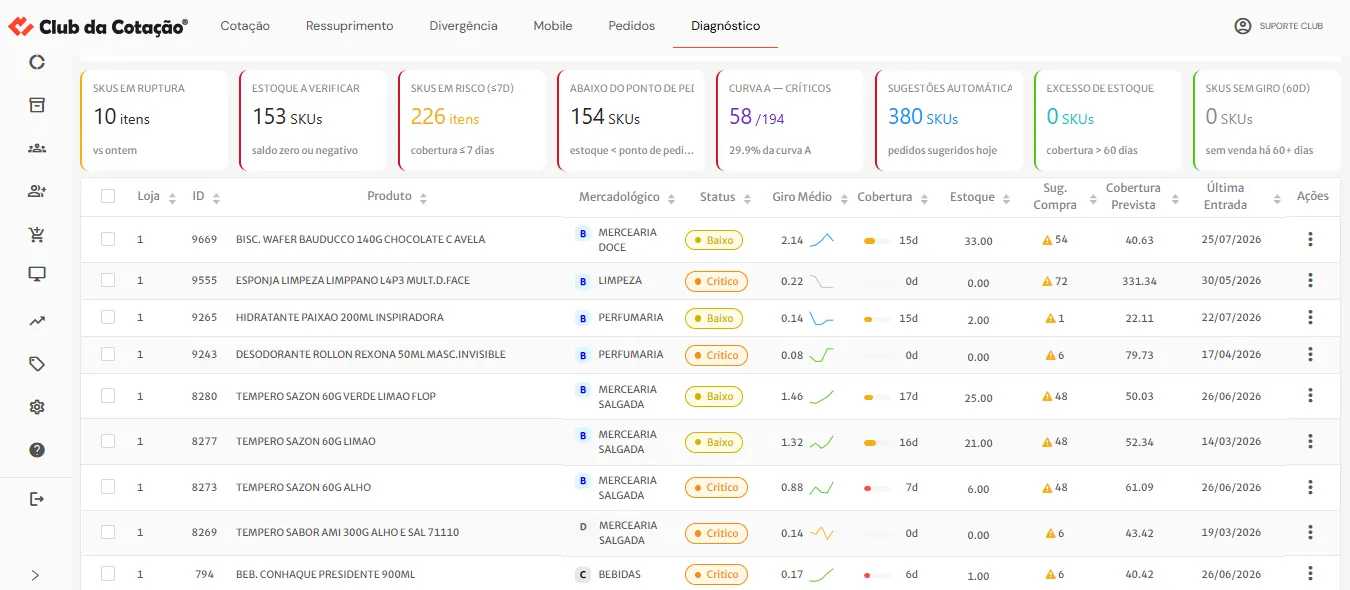Check the box for product ID 9243
1350x590 pixels.
point(108,354)
